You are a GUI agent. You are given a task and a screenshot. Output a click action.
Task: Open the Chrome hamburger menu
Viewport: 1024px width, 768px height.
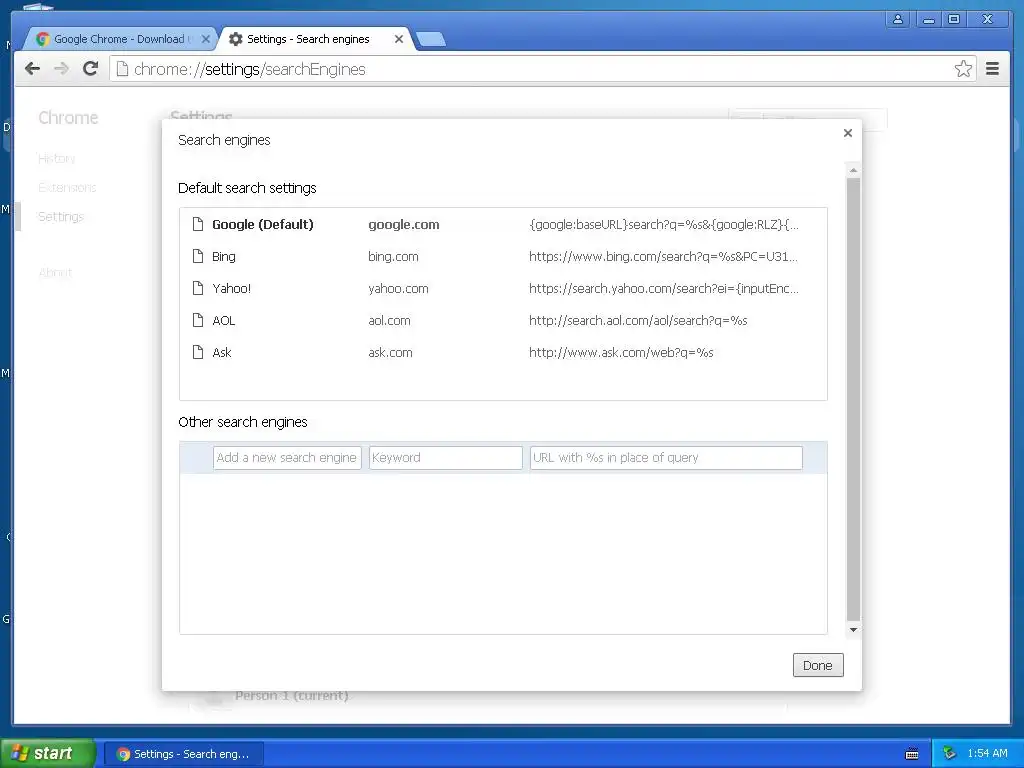[x=993, y=69]
